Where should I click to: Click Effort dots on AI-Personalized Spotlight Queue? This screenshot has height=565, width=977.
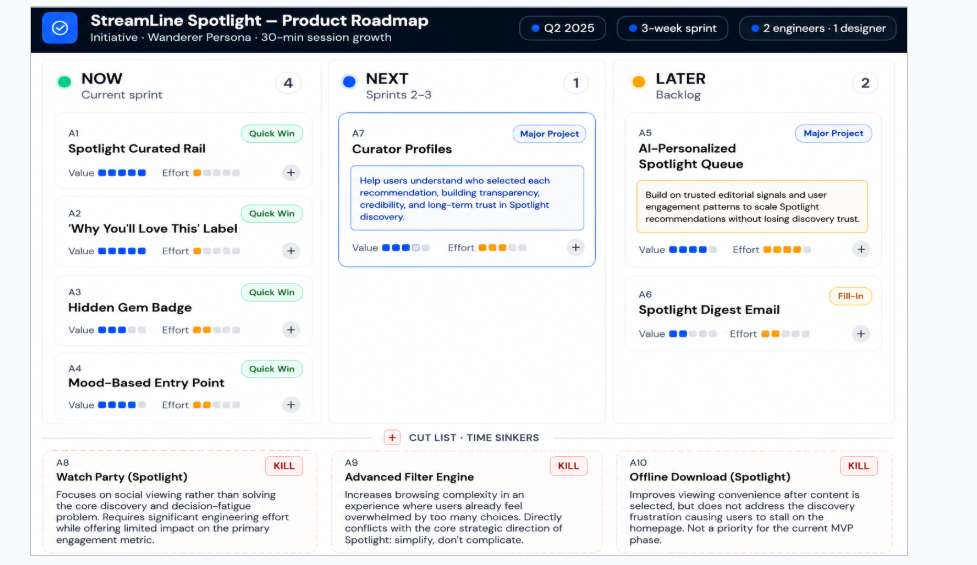(787, 249)
